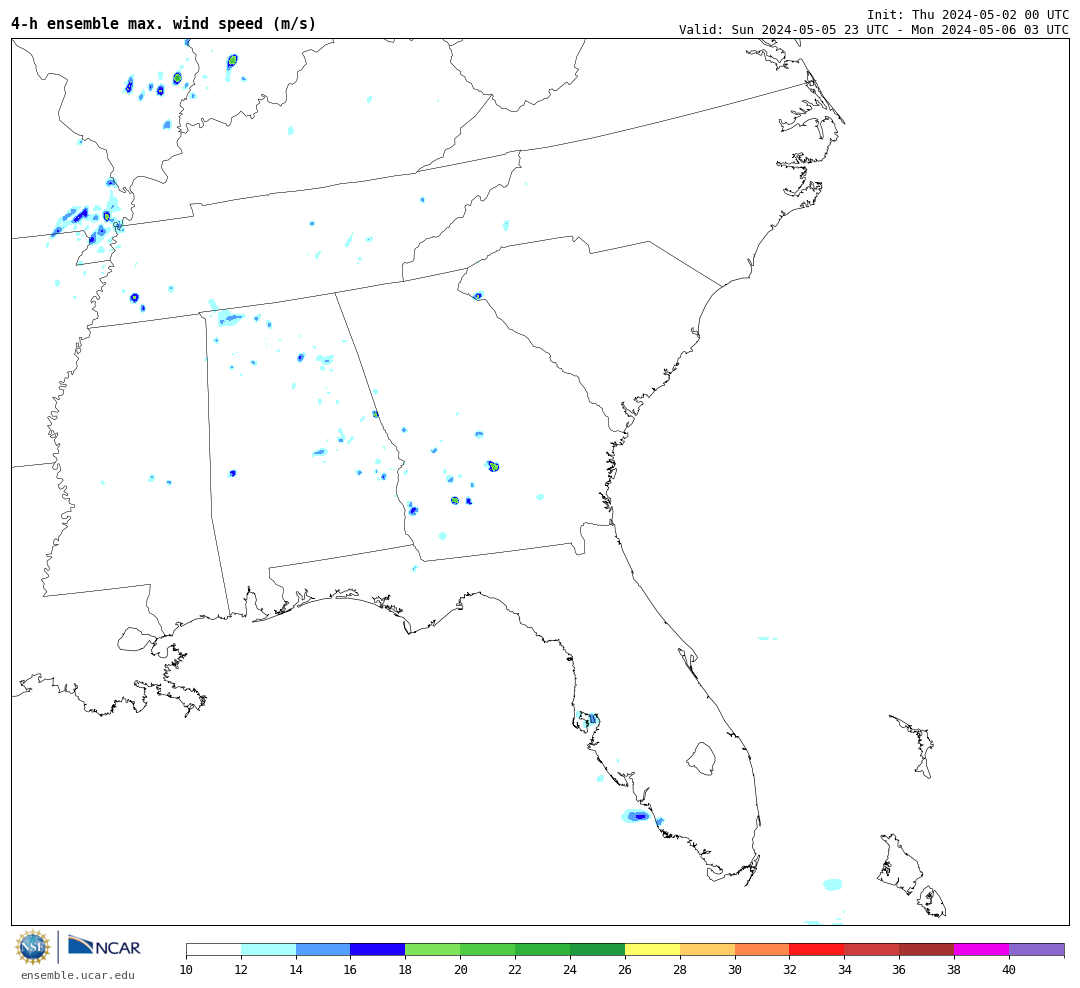1080x988 pixels.
Task: Click the dark green 24-26 colorbar segment
Action: pyautogui.click(x=597, y=950)
